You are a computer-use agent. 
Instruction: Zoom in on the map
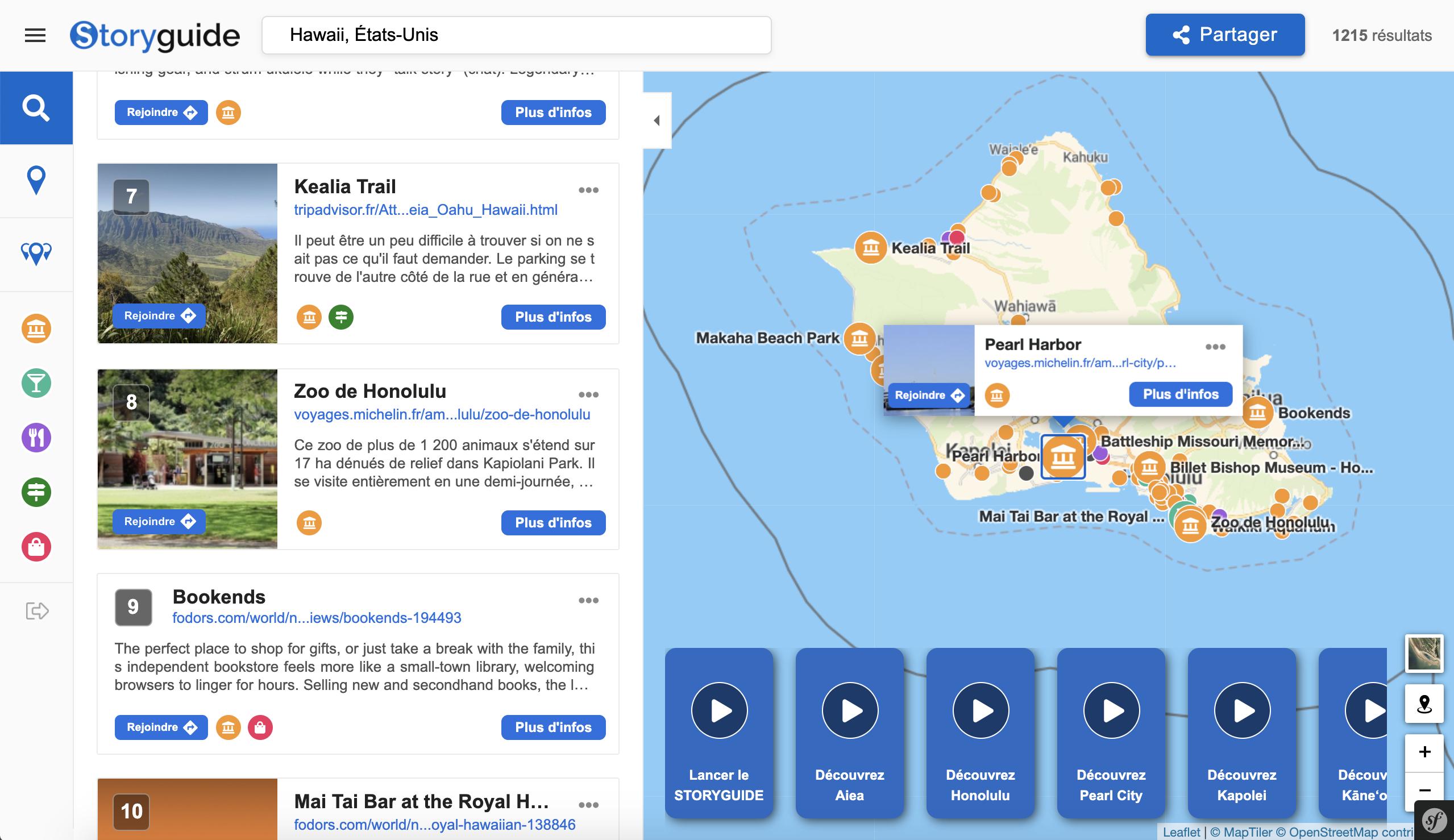click(x=1424, y=752)
